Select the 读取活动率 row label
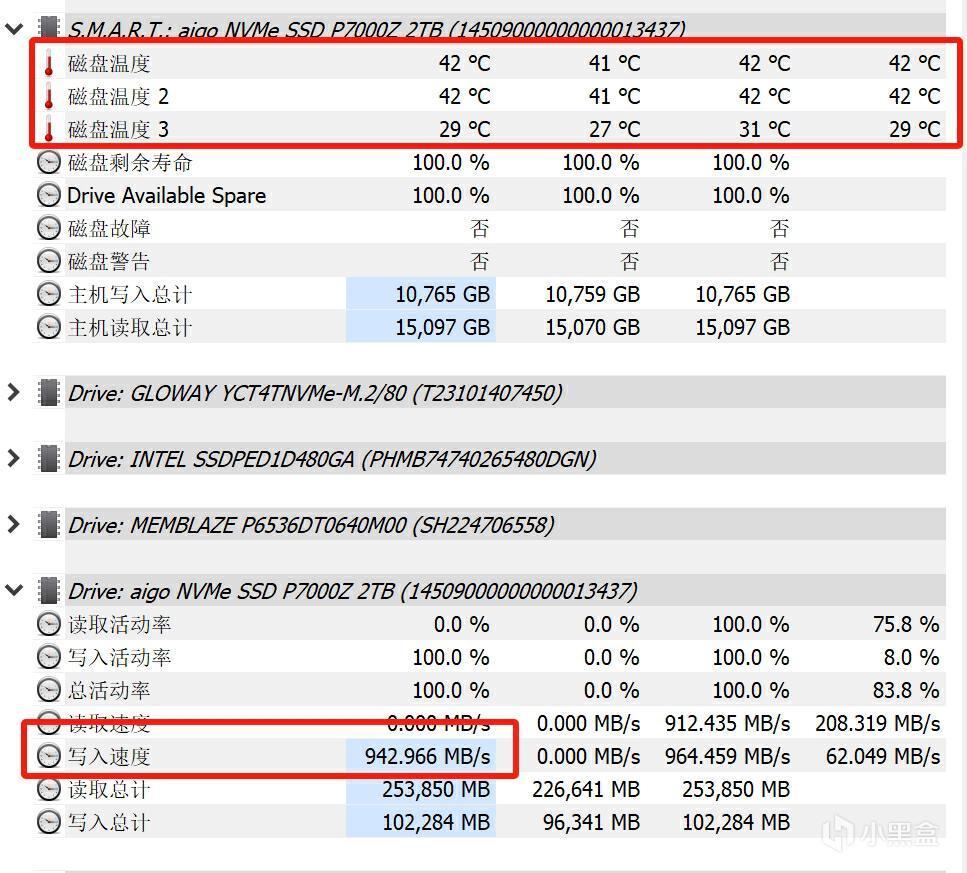Screen dimensions: 967x873 click(x=120, y=625)
